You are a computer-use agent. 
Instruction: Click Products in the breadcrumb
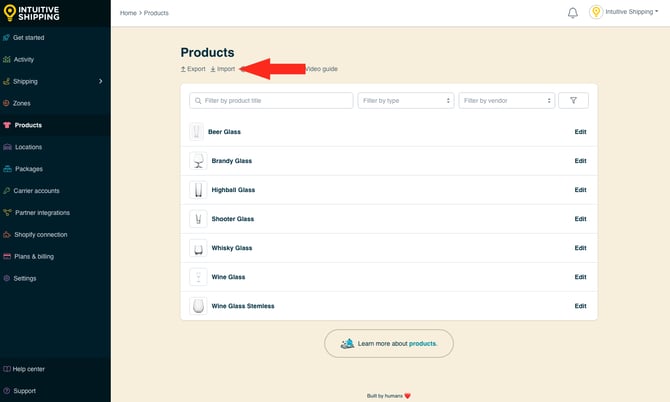156,13
